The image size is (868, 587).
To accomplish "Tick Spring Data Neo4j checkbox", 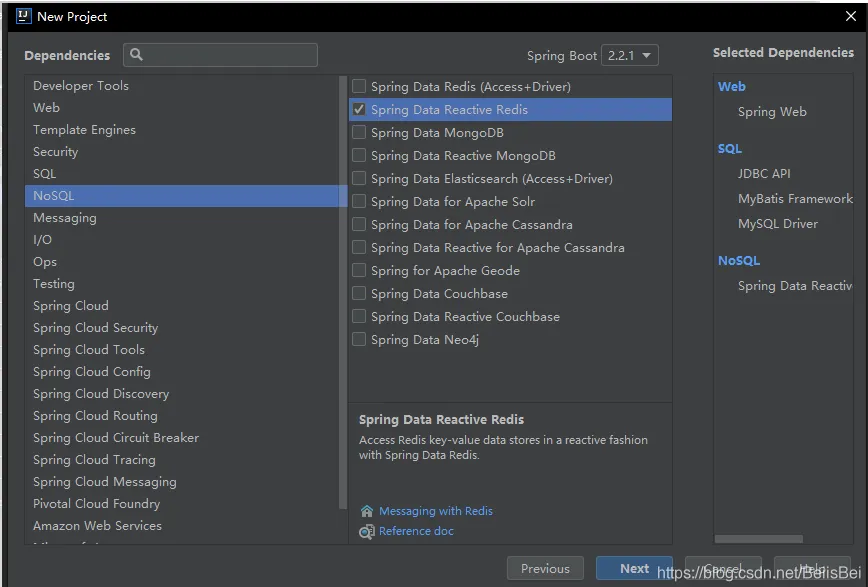I will click(359, 340).
